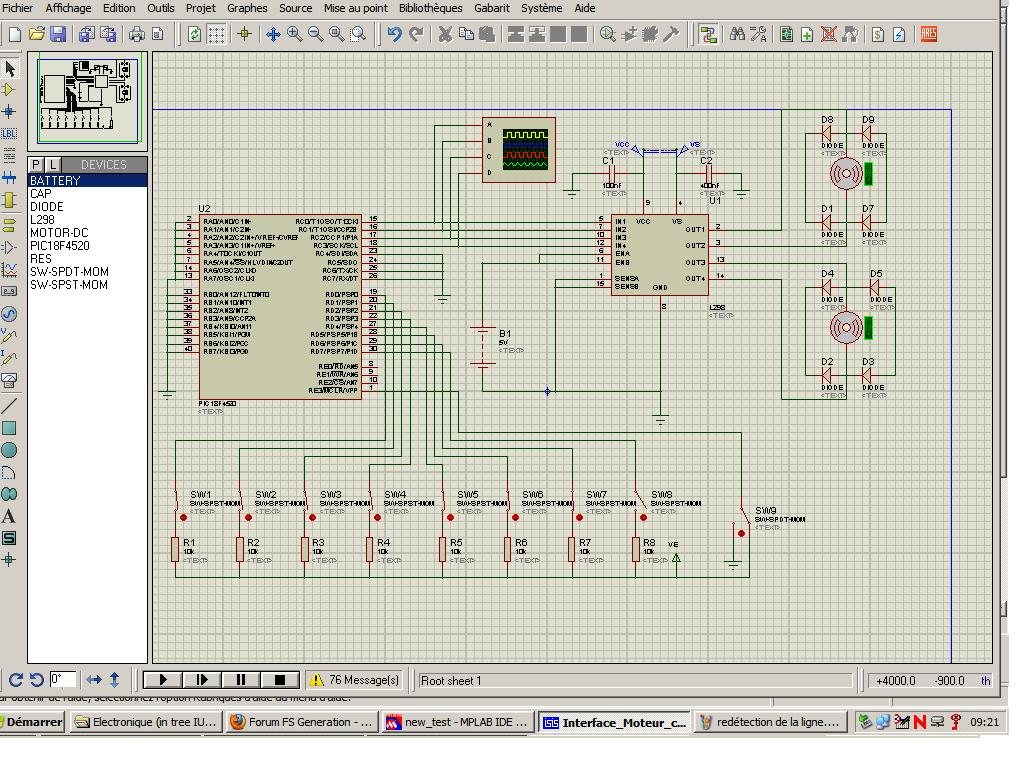Viewport: 1024px width, 768px height.
Task: Click the schematic overview thumbnail
Action: point(89,97)
